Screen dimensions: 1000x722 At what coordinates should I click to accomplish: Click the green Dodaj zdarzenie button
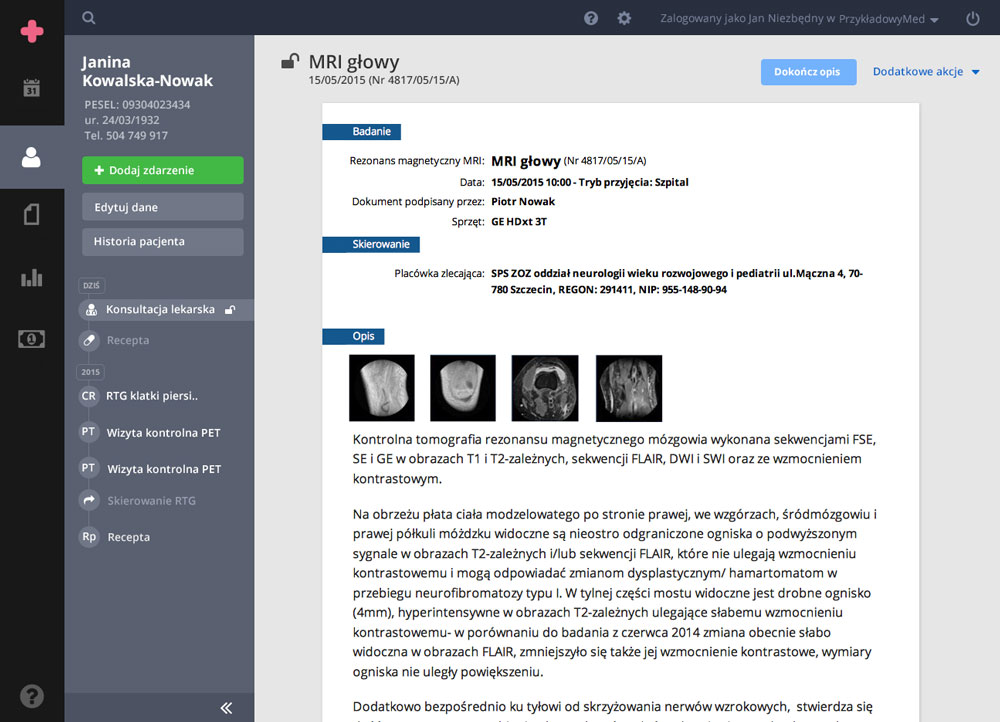162,170
